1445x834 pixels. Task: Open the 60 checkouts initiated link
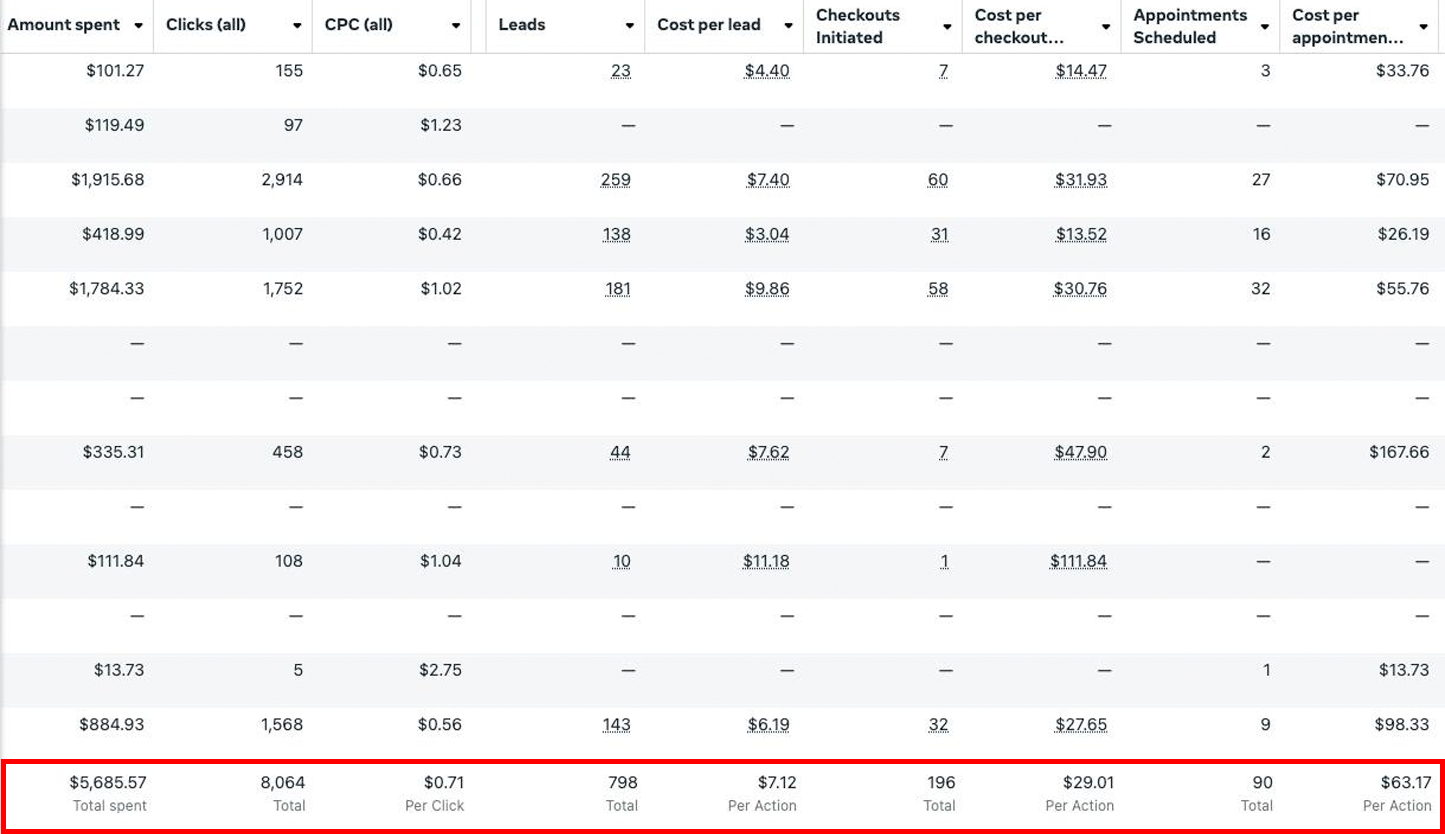pyautogui.click(x=937, y=180)
